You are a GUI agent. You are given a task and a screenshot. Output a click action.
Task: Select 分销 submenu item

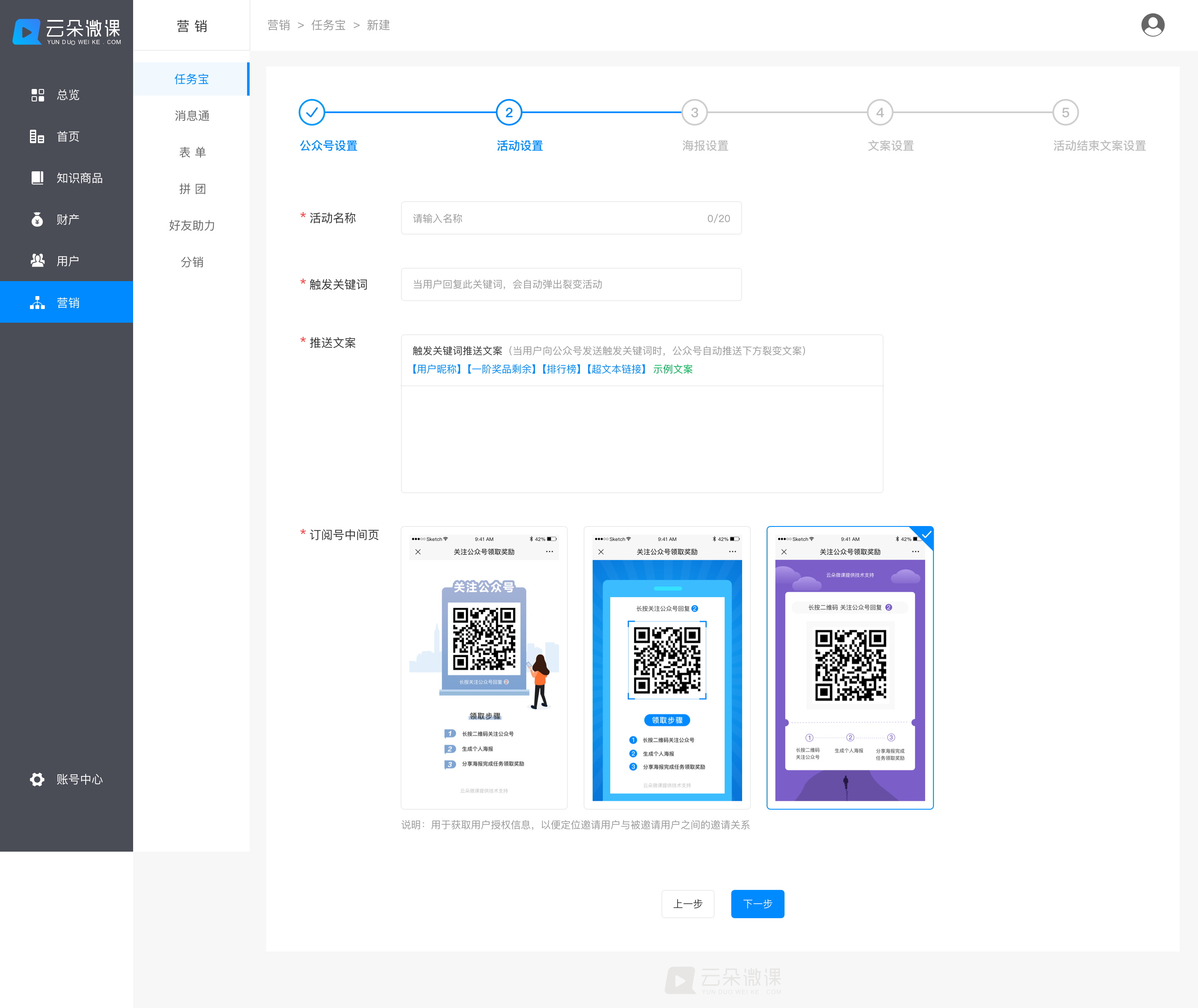tap(191, 262)
